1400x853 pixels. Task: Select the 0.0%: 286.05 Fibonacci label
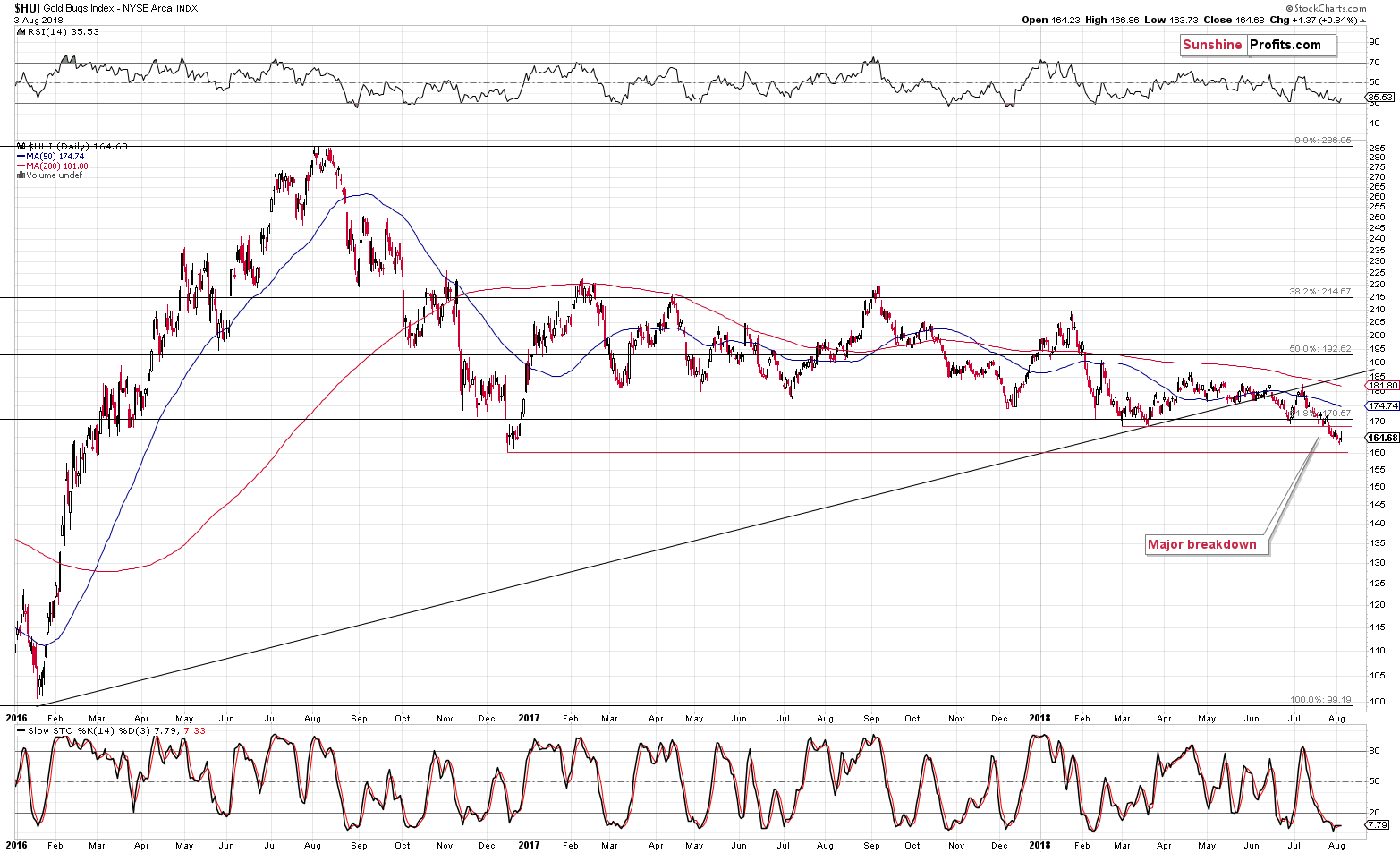point(1323,141)
